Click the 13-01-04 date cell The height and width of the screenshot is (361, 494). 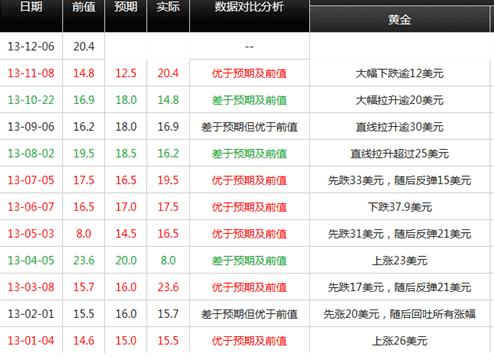[x=31, y=340]
